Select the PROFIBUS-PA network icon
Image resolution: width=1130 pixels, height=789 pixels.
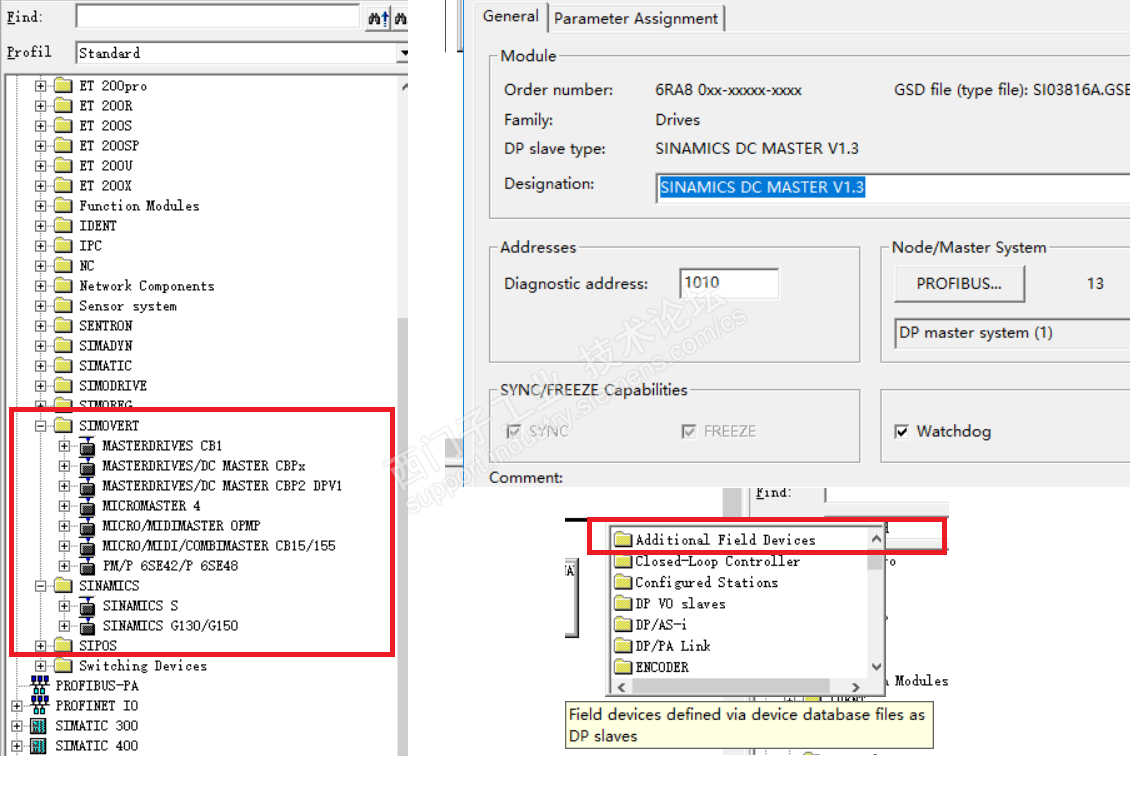tap(40, 685)
